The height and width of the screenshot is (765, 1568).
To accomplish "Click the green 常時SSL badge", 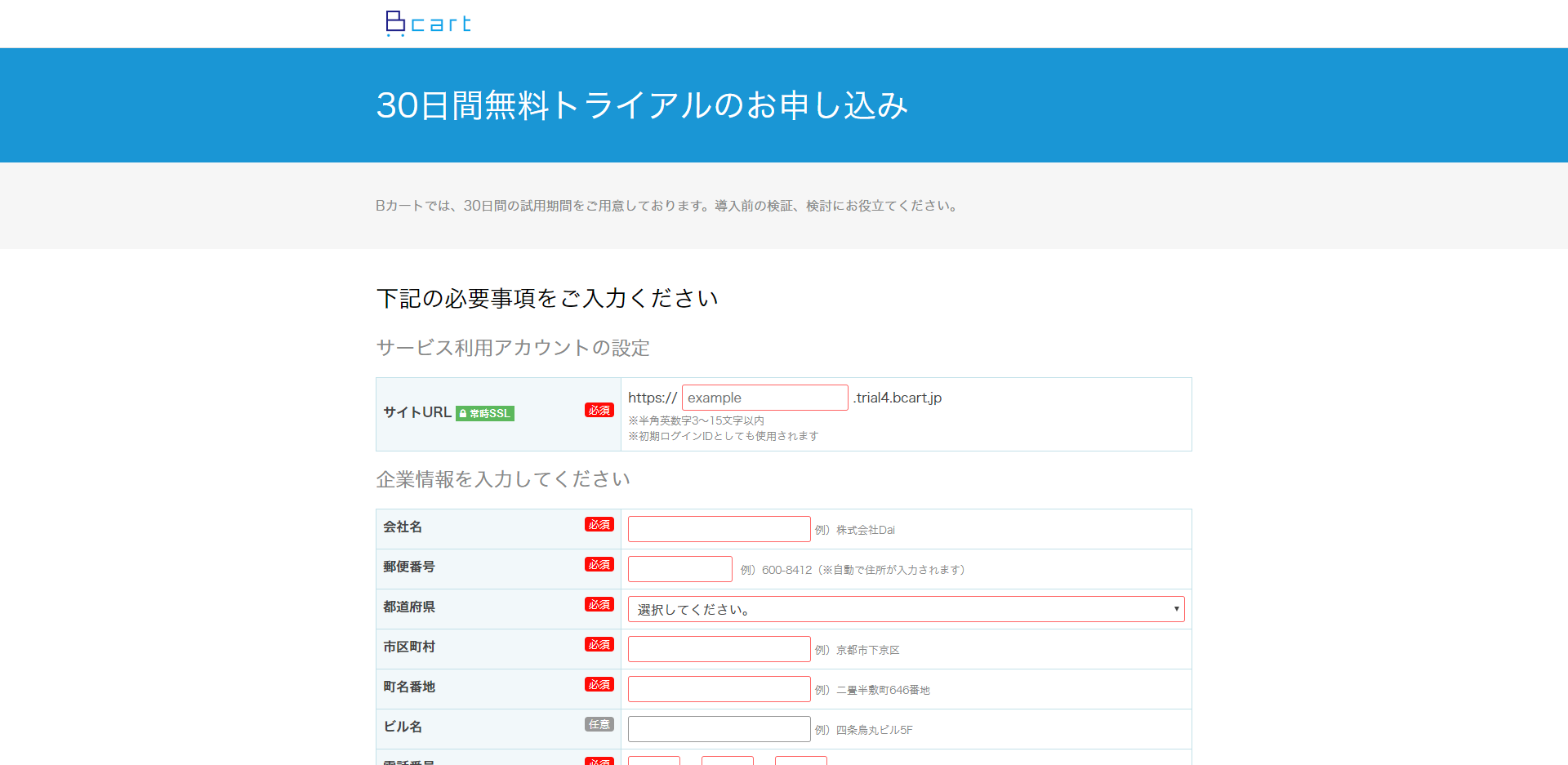I will tap(485, 413).
